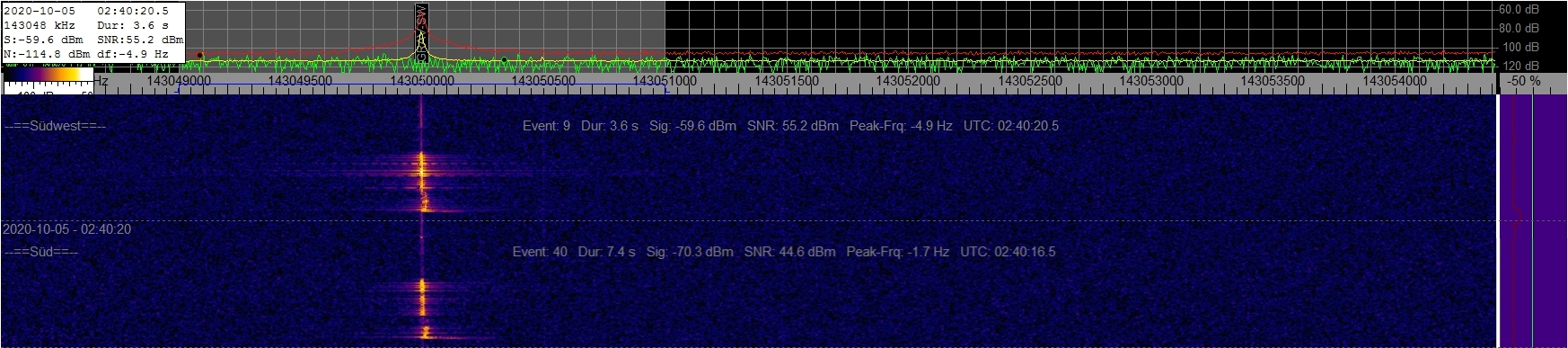Click the SNR:55.2 dBm readout in info box
Image resolution: width=1568 pixels, height=348 pixels.
pos(140,40)
